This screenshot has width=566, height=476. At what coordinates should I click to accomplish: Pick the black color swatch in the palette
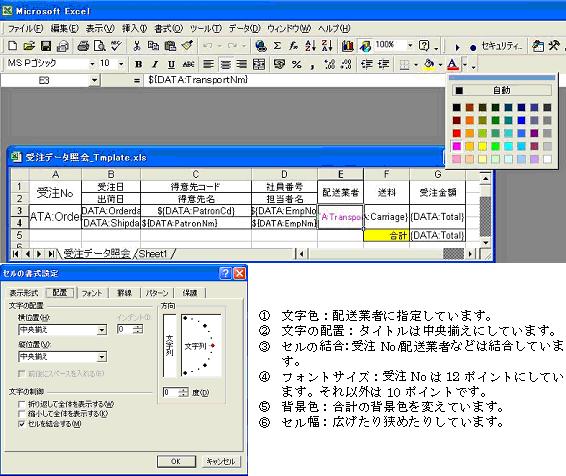457,107
